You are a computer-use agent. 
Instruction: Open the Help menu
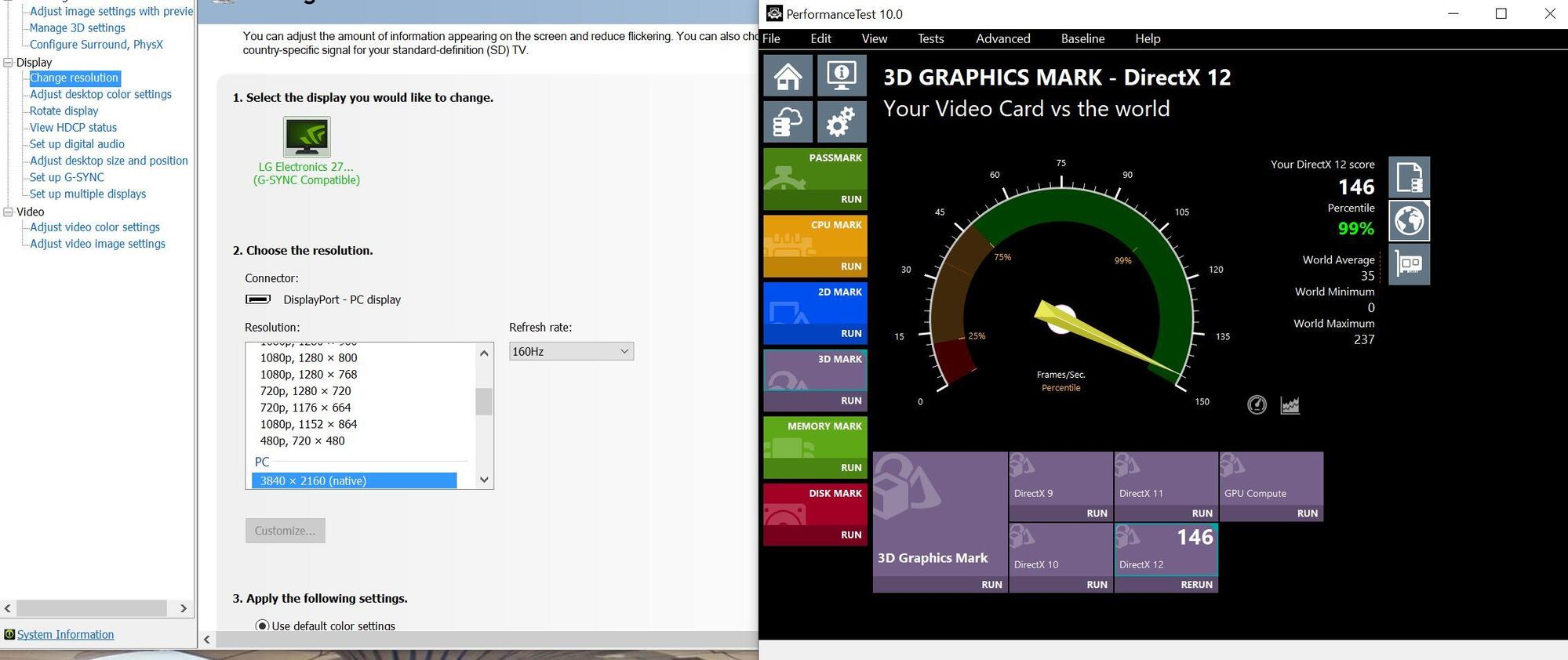1148,38
